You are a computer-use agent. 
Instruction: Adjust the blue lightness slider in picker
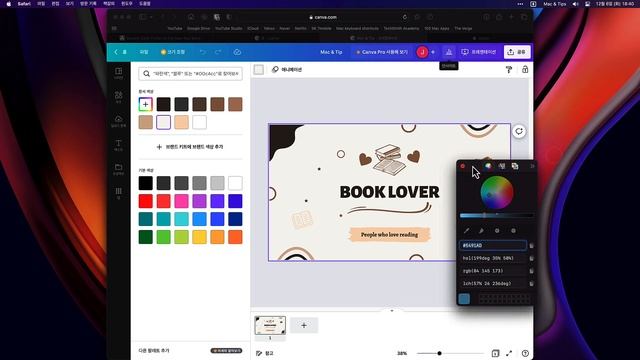(496, 215)
